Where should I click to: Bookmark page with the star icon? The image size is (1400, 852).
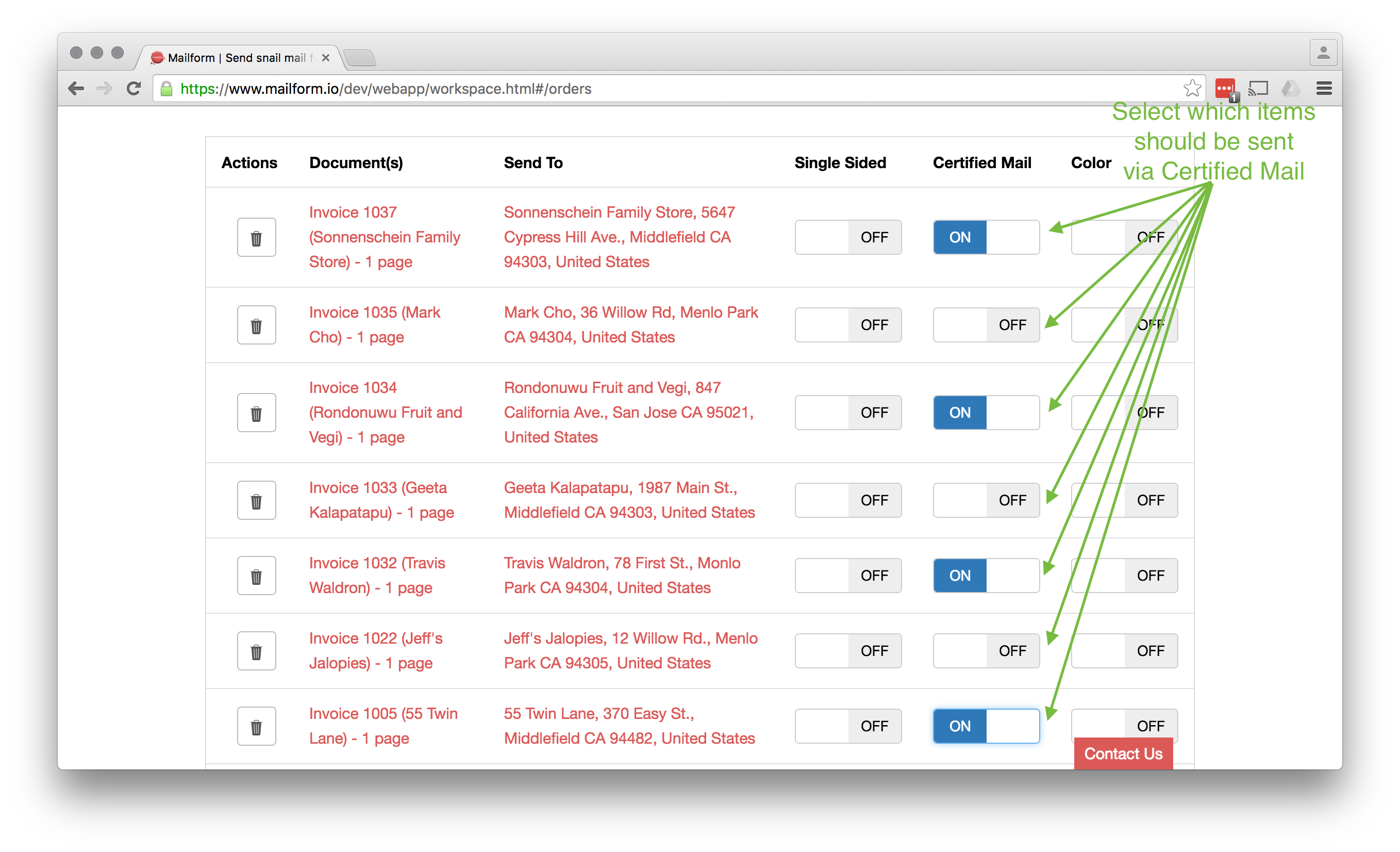pyautogui.click(x=1192, y=88)
